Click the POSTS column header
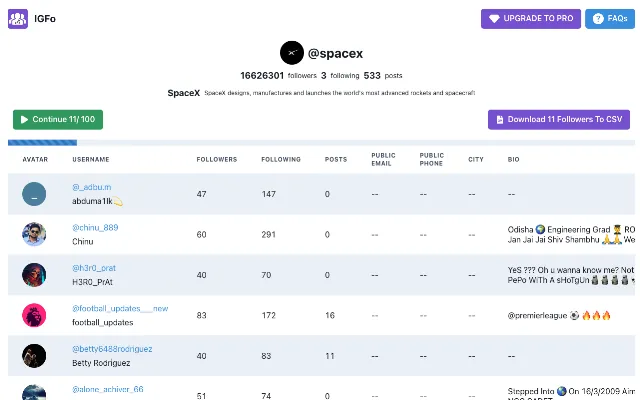 [x=336, y=160]
